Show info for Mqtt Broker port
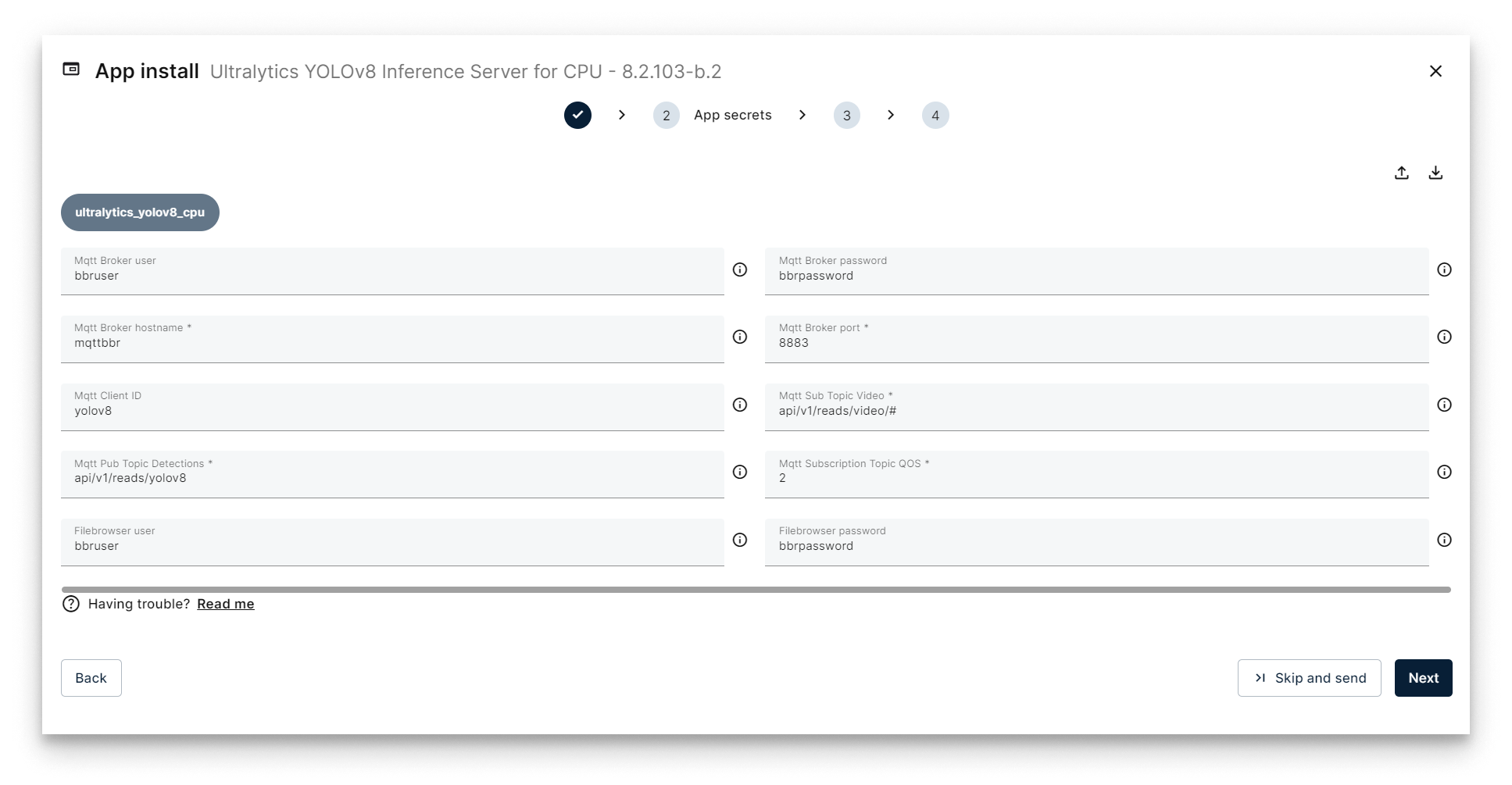This screenshot has width=1512, height=785. pos(1444,337)
